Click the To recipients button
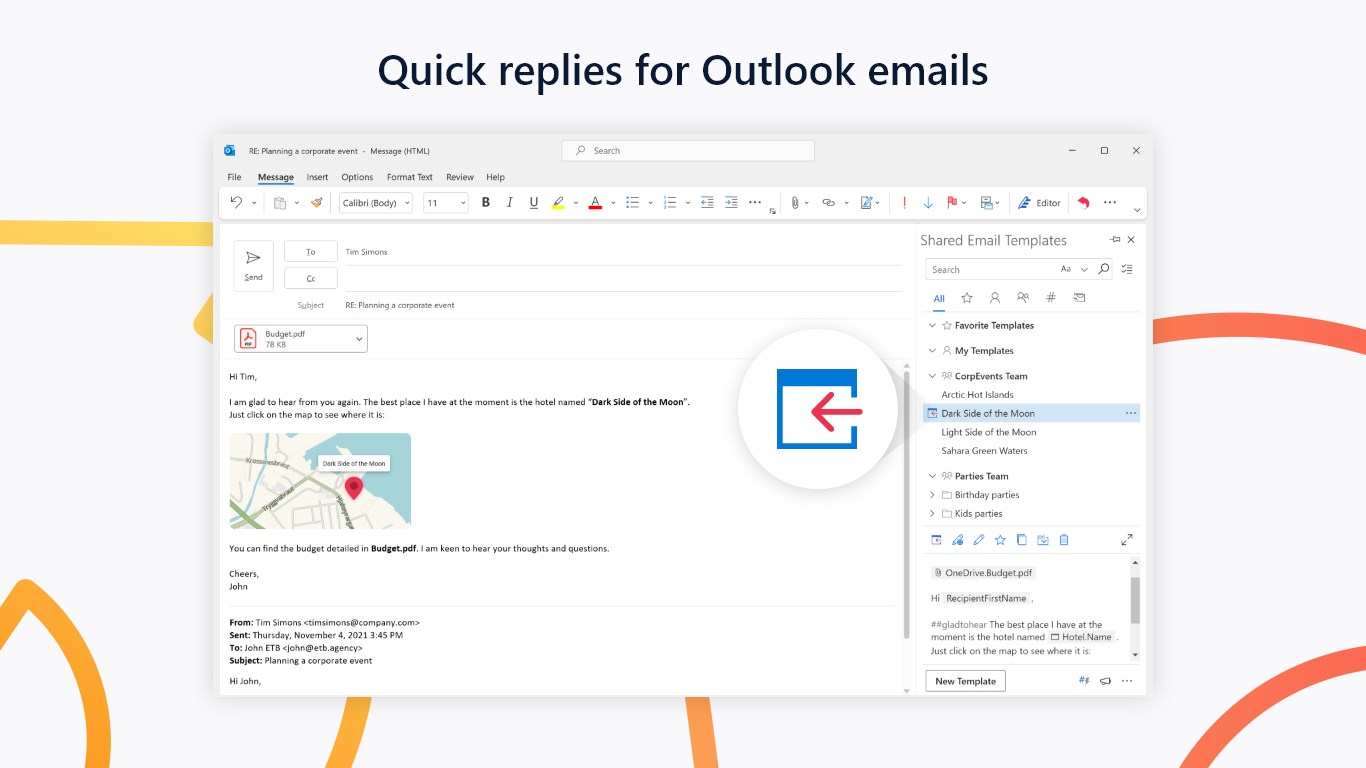The height and width of the screenshot is (768, 1366). point(311,252)
